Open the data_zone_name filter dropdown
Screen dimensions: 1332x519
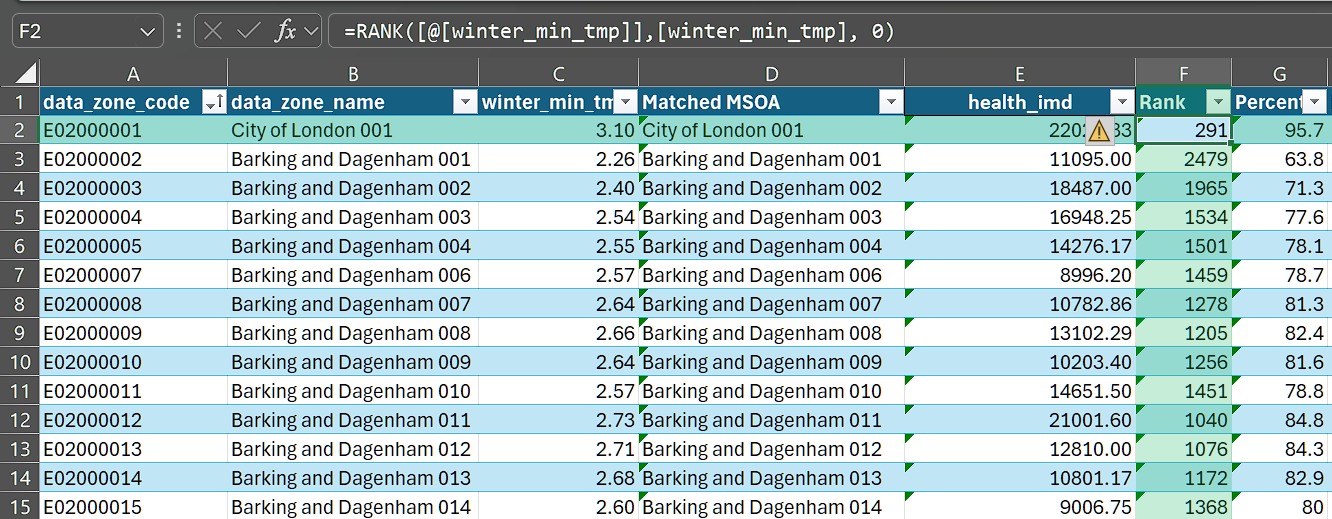[x=465, y=102]
